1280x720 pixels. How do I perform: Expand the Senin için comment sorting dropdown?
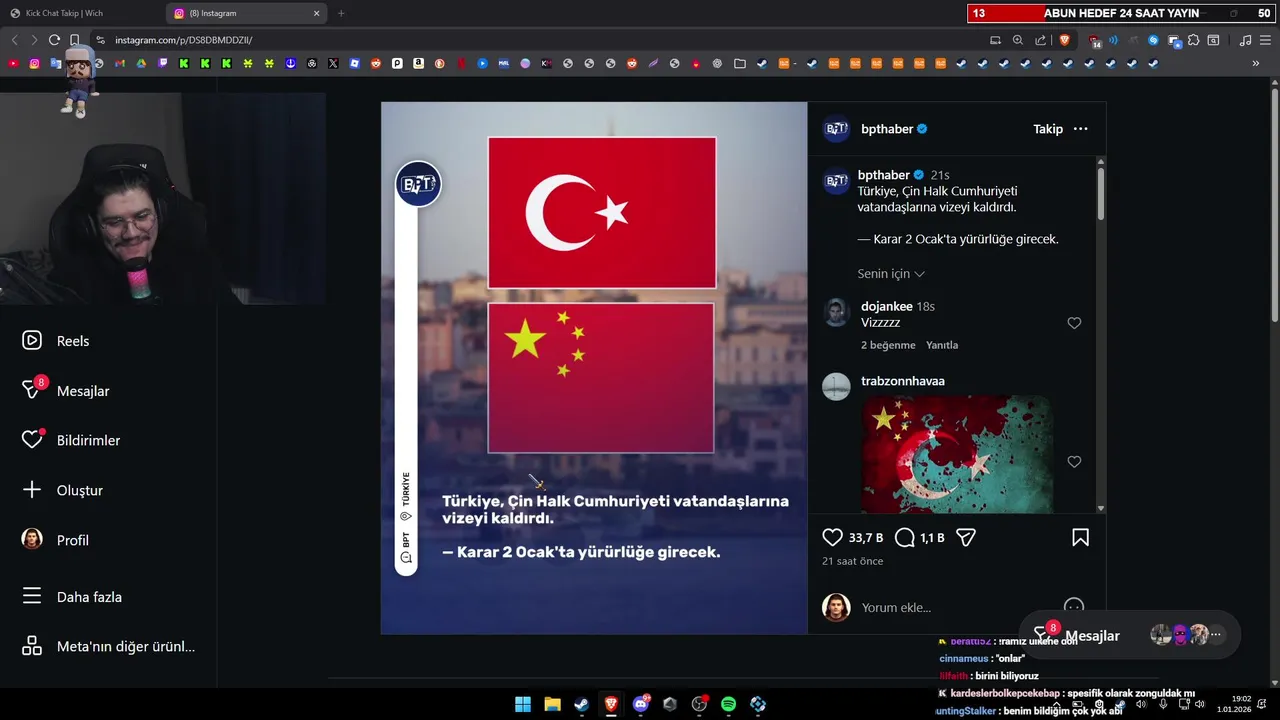click(891, 274)
